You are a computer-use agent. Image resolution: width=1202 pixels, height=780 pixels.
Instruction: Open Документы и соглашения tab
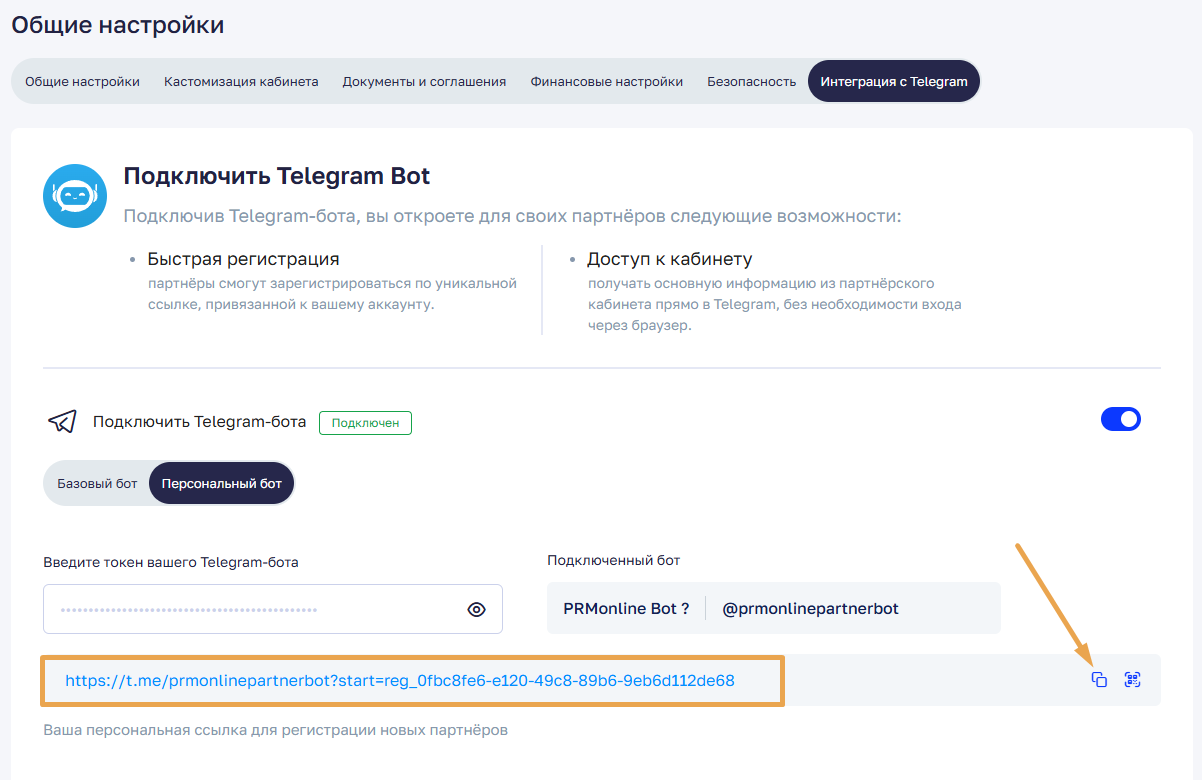tap(424, 81)
